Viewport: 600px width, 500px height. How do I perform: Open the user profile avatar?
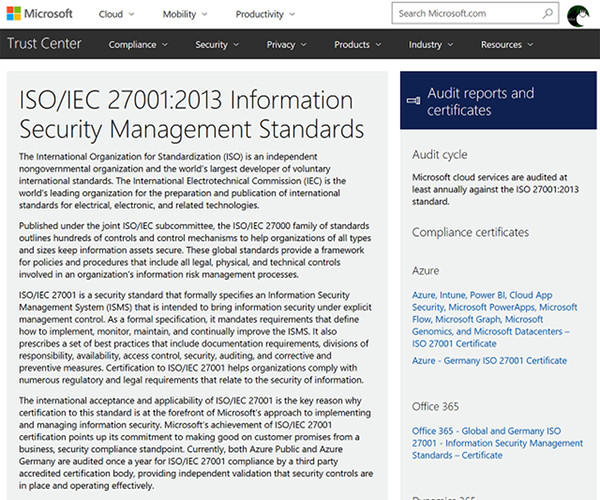[x=578, y=16]
